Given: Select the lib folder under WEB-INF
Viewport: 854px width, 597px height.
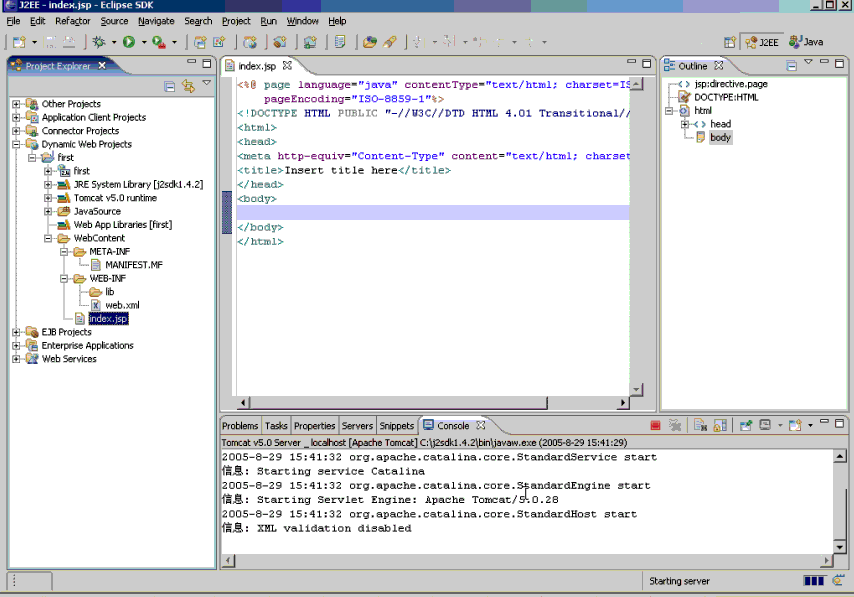Looking at the screenshot, I should point(109,292).
